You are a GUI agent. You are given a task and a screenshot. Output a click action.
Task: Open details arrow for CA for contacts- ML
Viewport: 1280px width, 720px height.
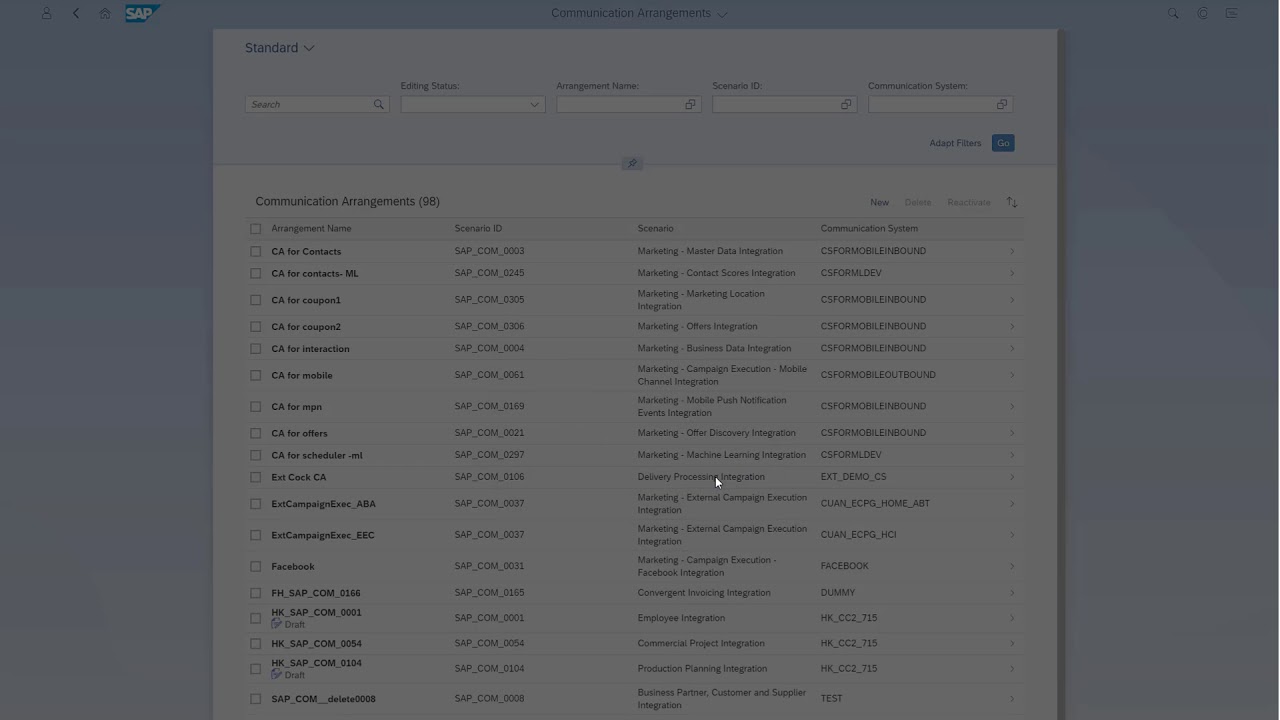pyautogui.click(x=1012, y=273)
